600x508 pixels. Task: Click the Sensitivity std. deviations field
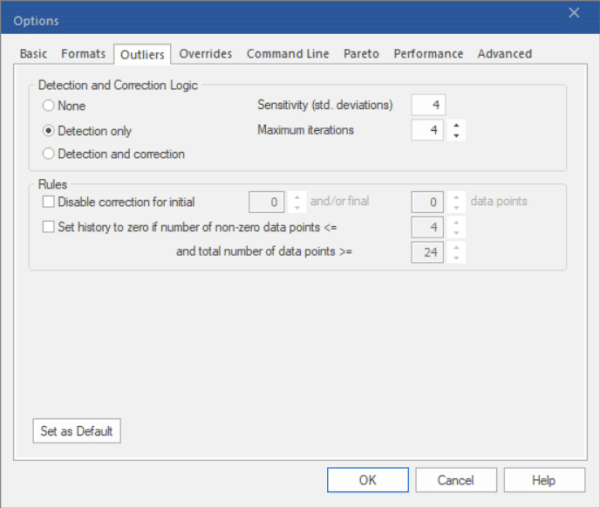click(428, 105)
